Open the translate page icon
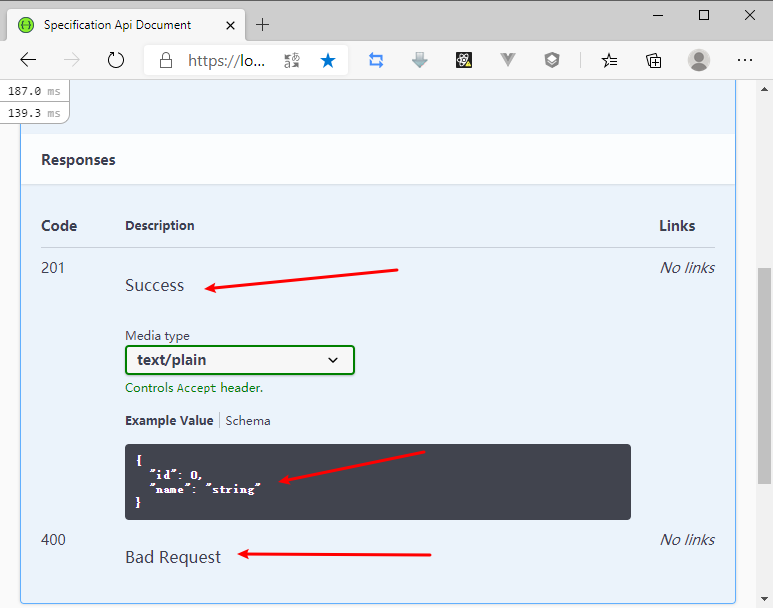Viewport: 773px width, 608px height. (292, 60)
